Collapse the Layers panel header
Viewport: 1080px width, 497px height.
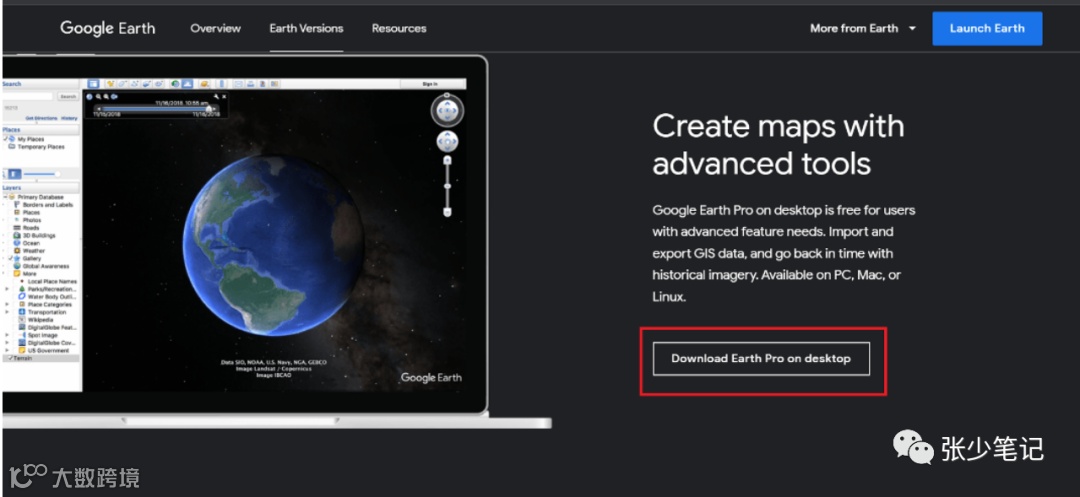(x=41, y=188)
